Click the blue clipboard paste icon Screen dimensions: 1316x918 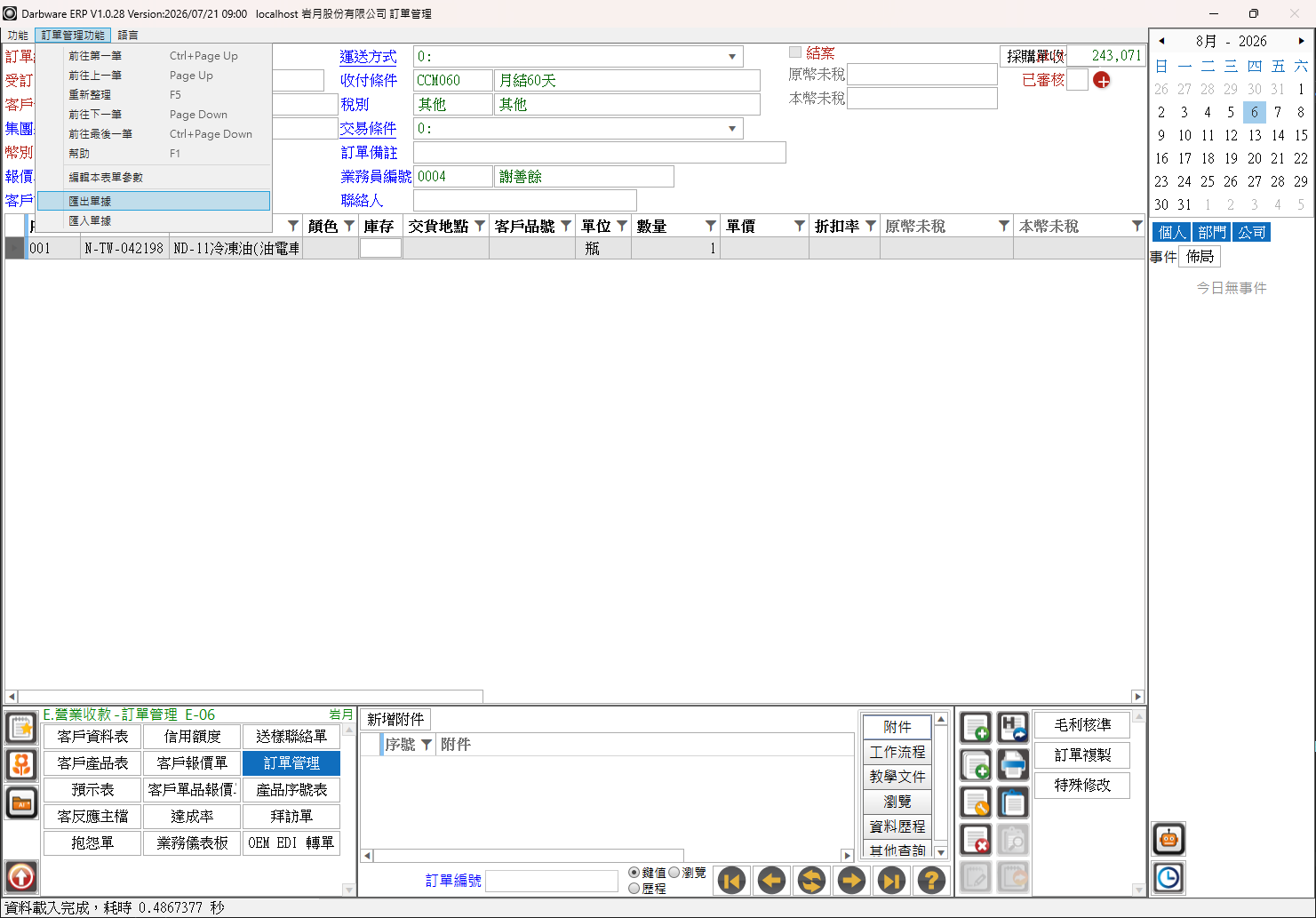point(1013,802)
